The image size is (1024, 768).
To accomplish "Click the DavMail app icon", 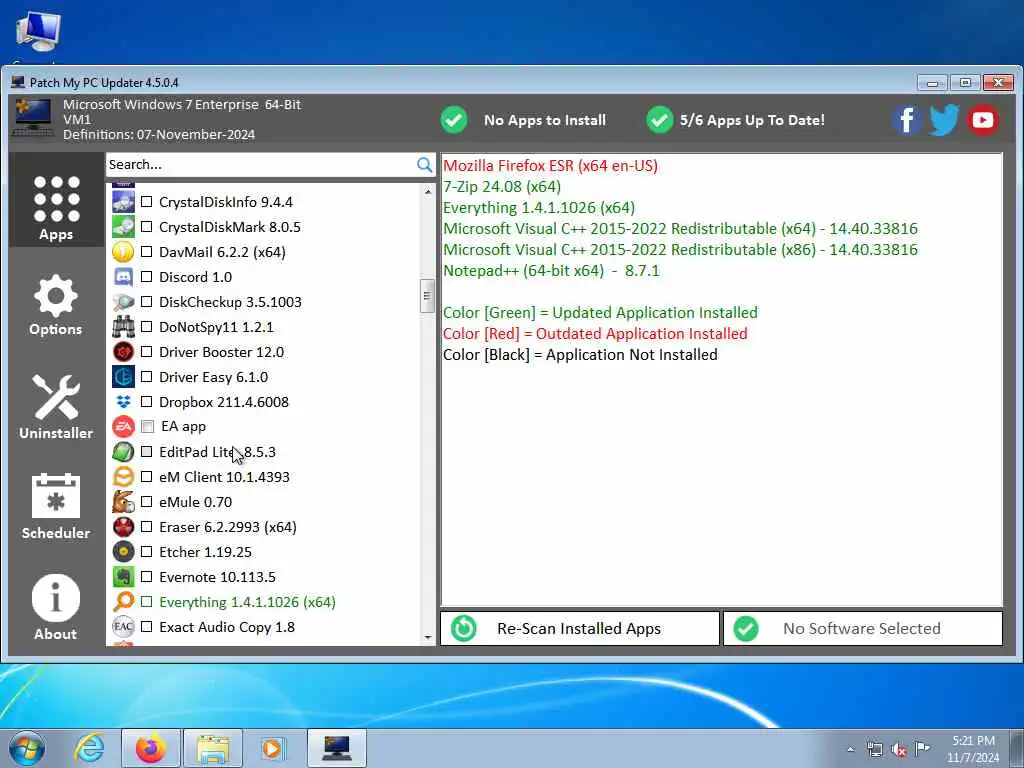I will tap(123, 251).
